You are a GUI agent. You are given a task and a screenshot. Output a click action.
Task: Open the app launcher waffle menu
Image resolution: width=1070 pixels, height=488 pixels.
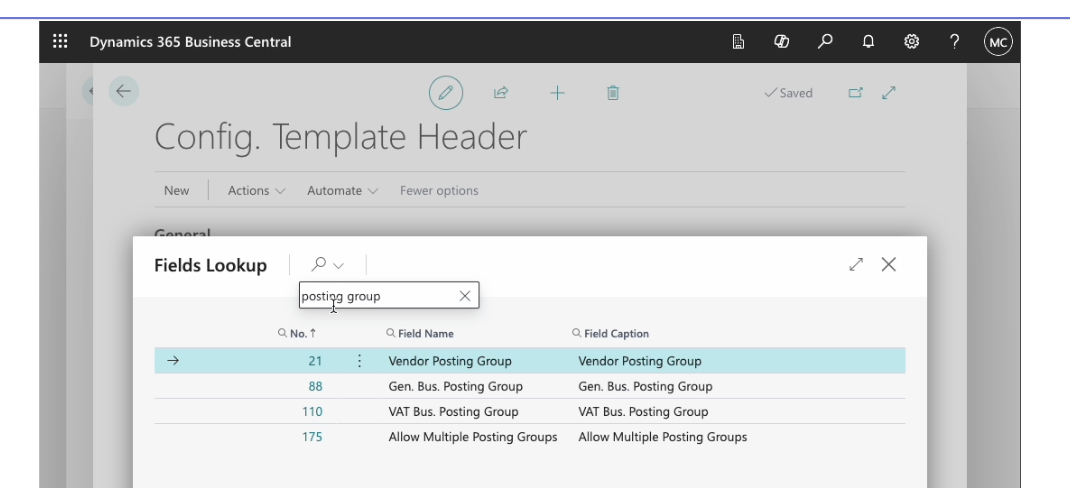[59, 42]
